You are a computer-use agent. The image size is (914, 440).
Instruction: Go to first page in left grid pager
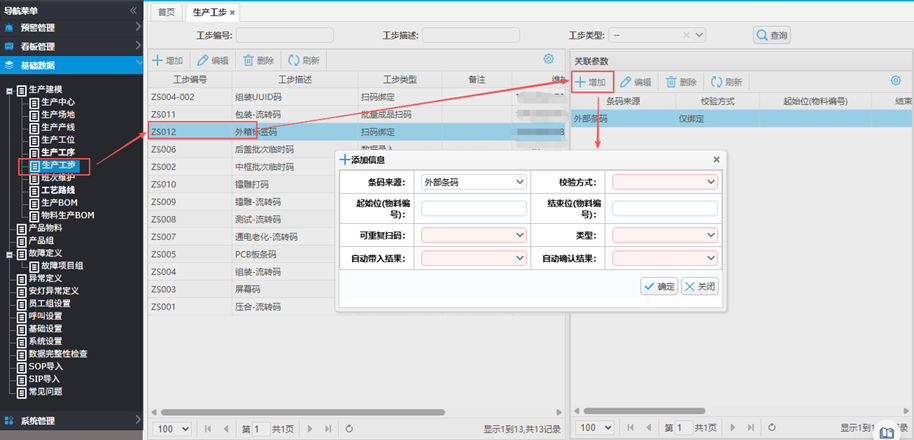pos(208,428)
